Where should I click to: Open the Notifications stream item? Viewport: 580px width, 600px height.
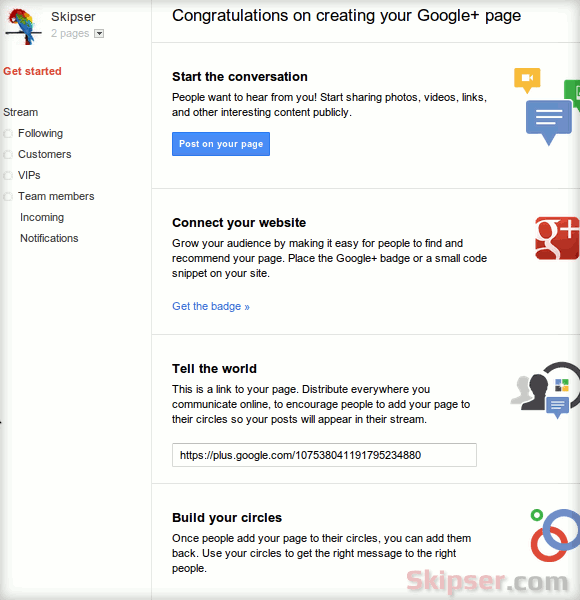(49, 238)
